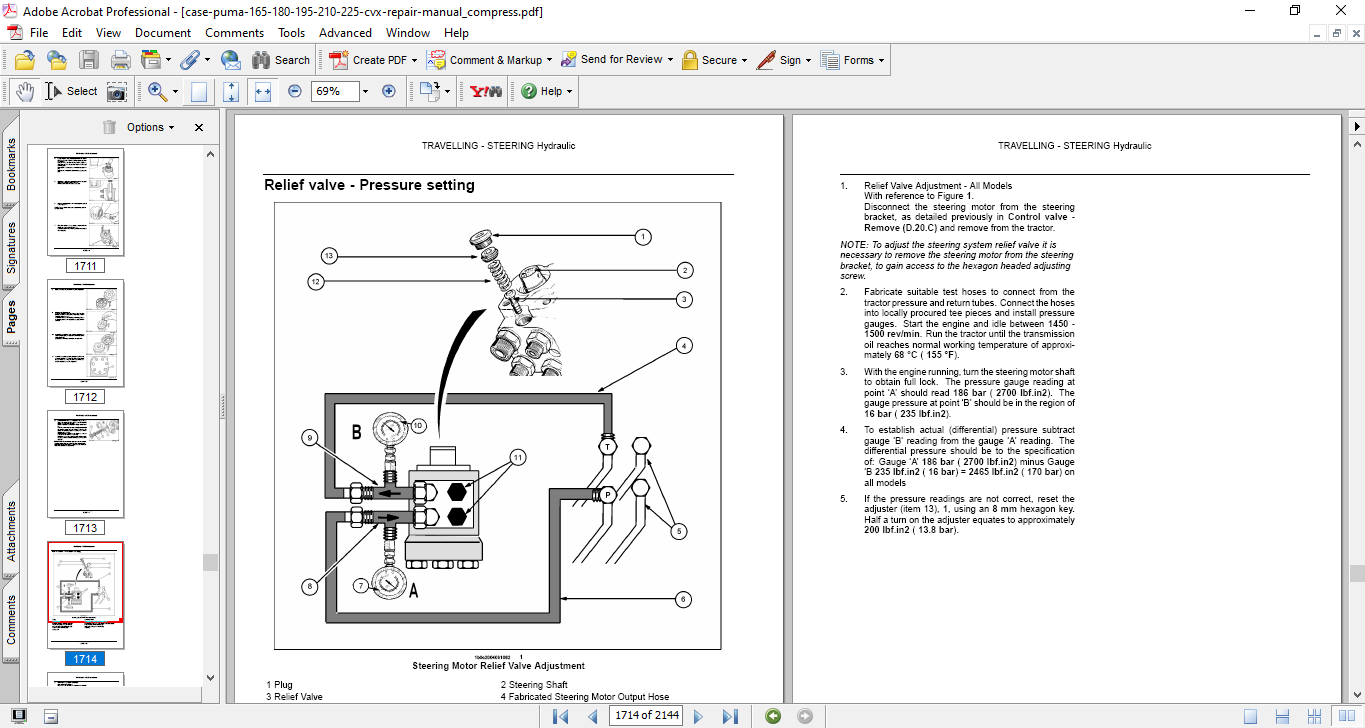Click the Print icon

coord(120,60)
